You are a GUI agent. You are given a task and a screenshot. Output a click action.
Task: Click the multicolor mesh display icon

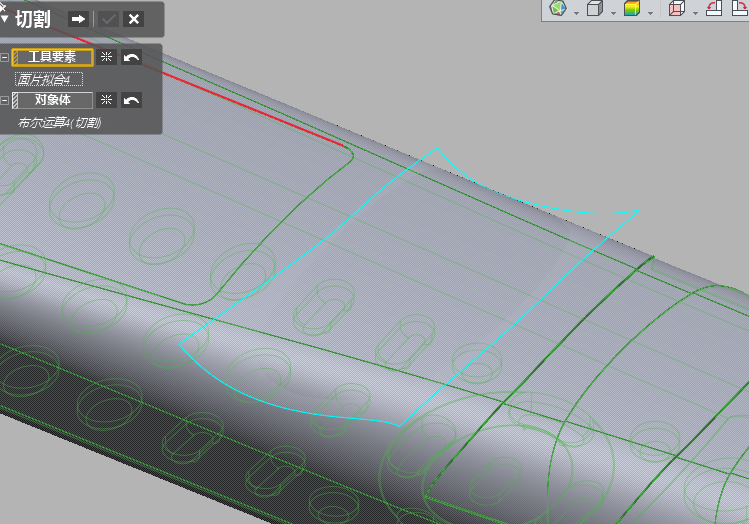tap(558, 8)
